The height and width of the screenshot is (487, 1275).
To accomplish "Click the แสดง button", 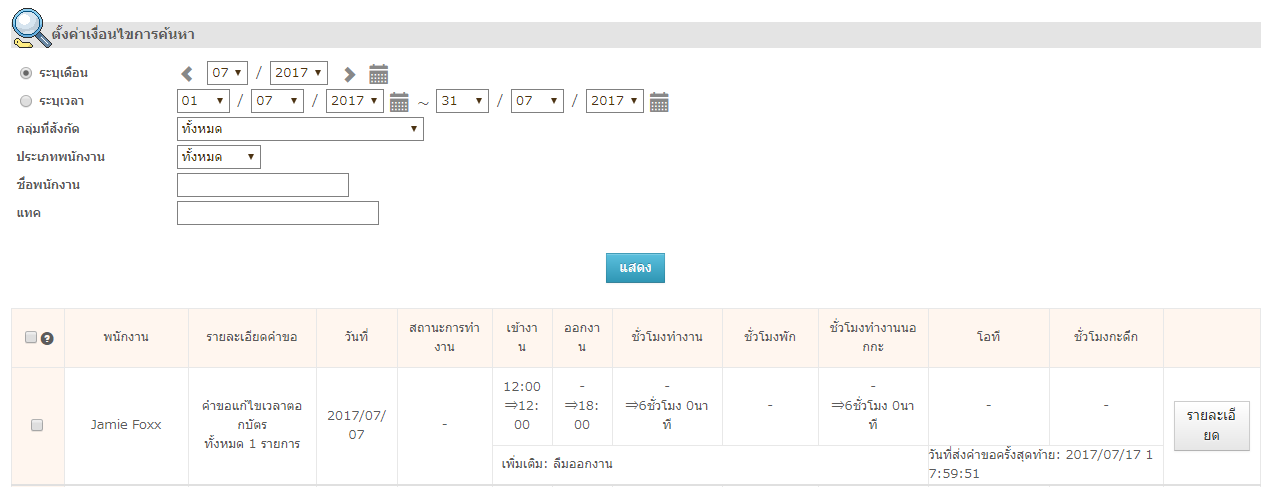I will (x=635, y=268).
